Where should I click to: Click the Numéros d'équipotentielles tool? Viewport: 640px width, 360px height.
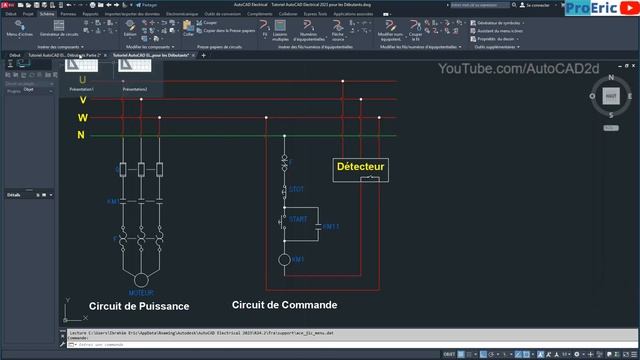(x=309, y=31)
